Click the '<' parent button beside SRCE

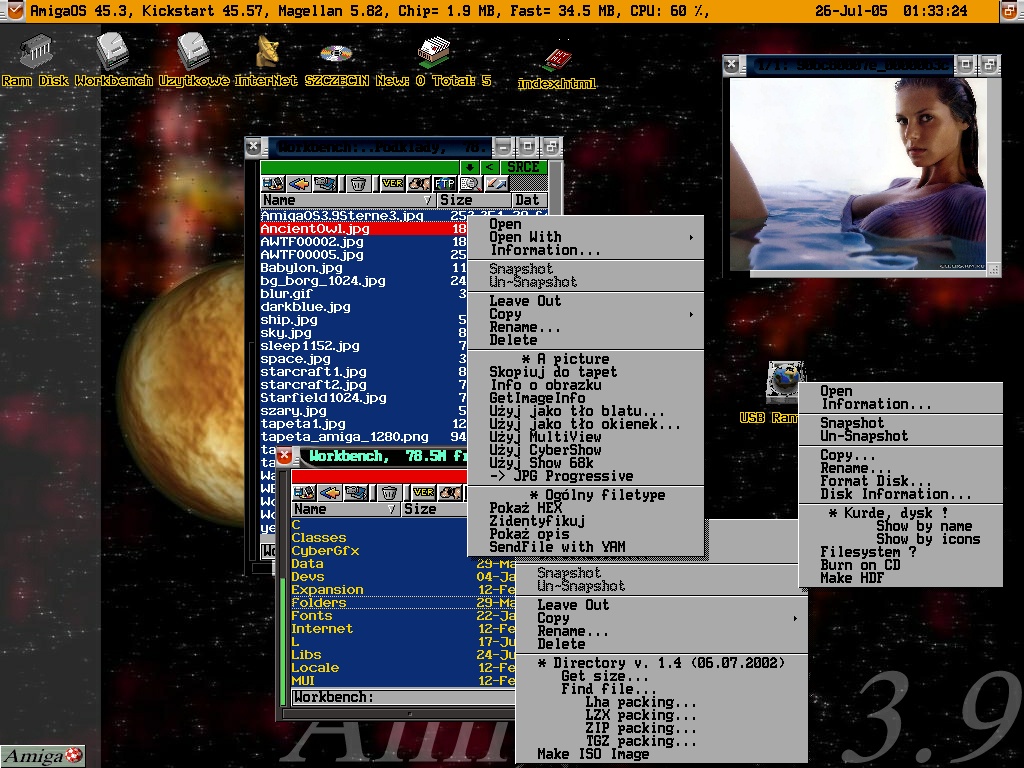point(490,167)
